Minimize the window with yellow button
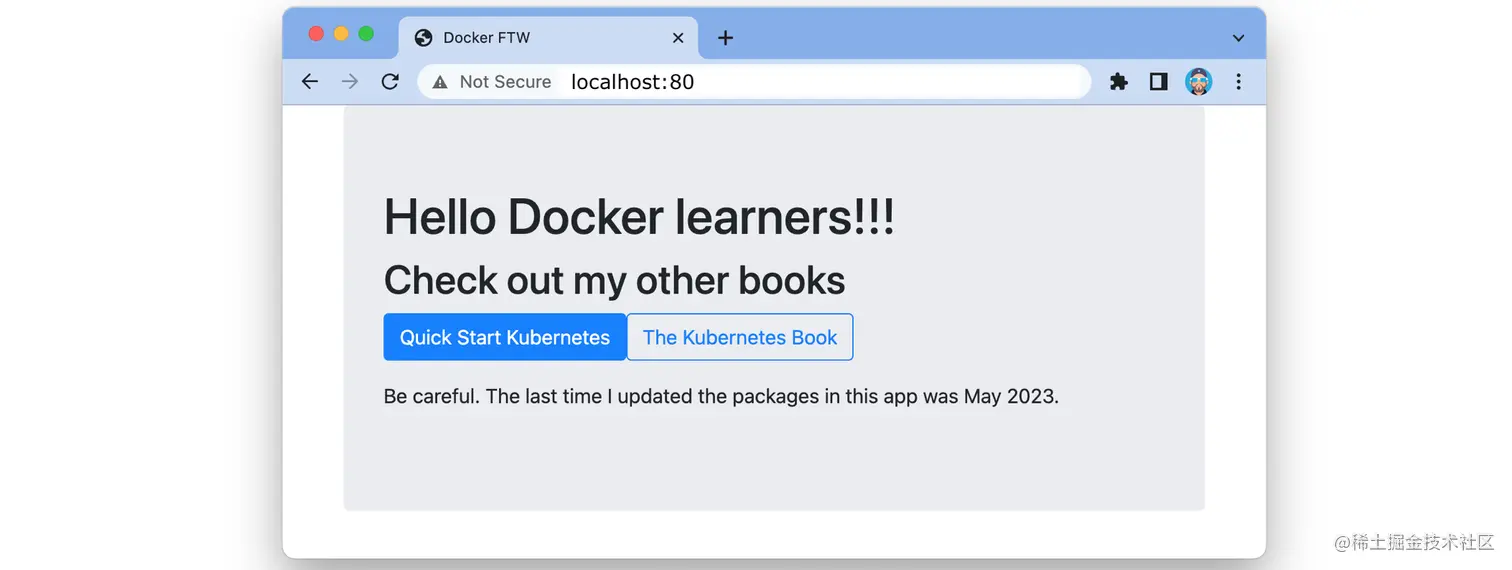This screenshot has width=1512, height=570. (x=341, y=34)
